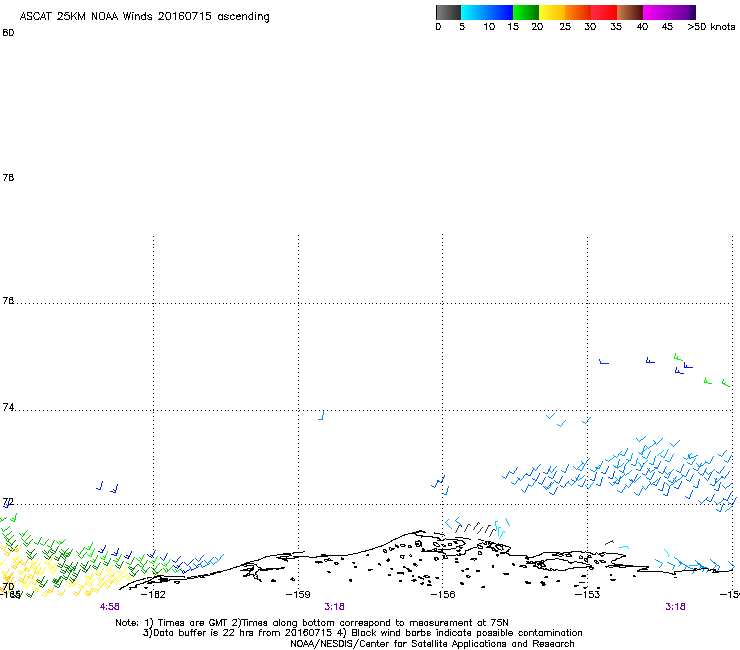The height and width of the screenshot is (650, 740).
Task: Click the '>50 knots' legend label
Action: click(711, 27)
